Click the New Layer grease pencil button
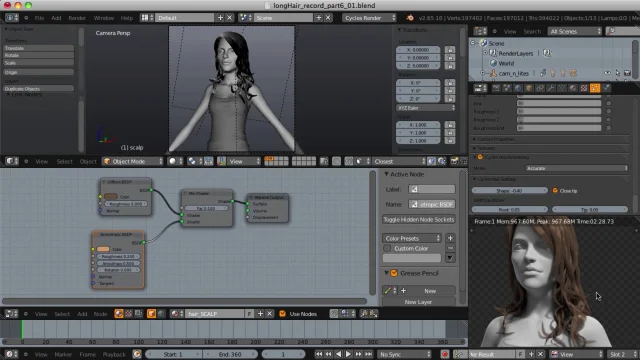 419,302
